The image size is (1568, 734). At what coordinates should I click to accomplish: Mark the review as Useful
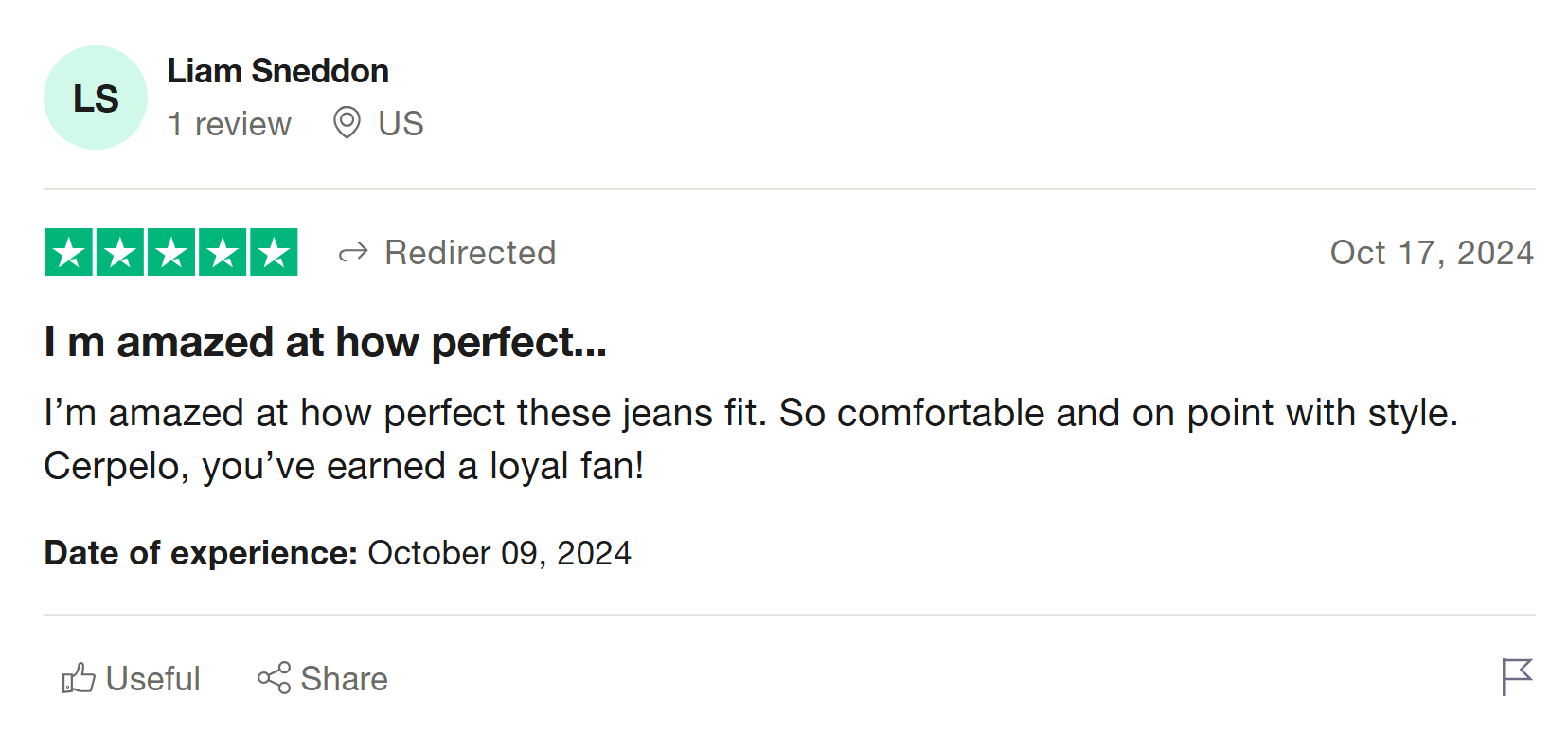tap(151, 679)
